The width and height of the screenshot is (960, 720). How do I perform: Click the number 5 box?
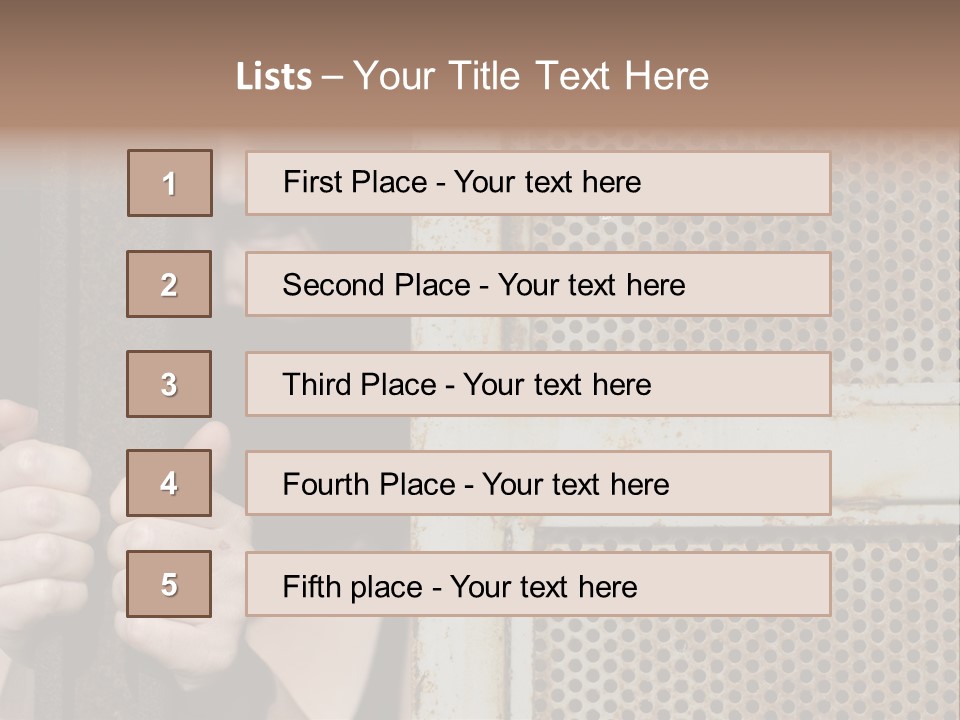click(169, 584)
